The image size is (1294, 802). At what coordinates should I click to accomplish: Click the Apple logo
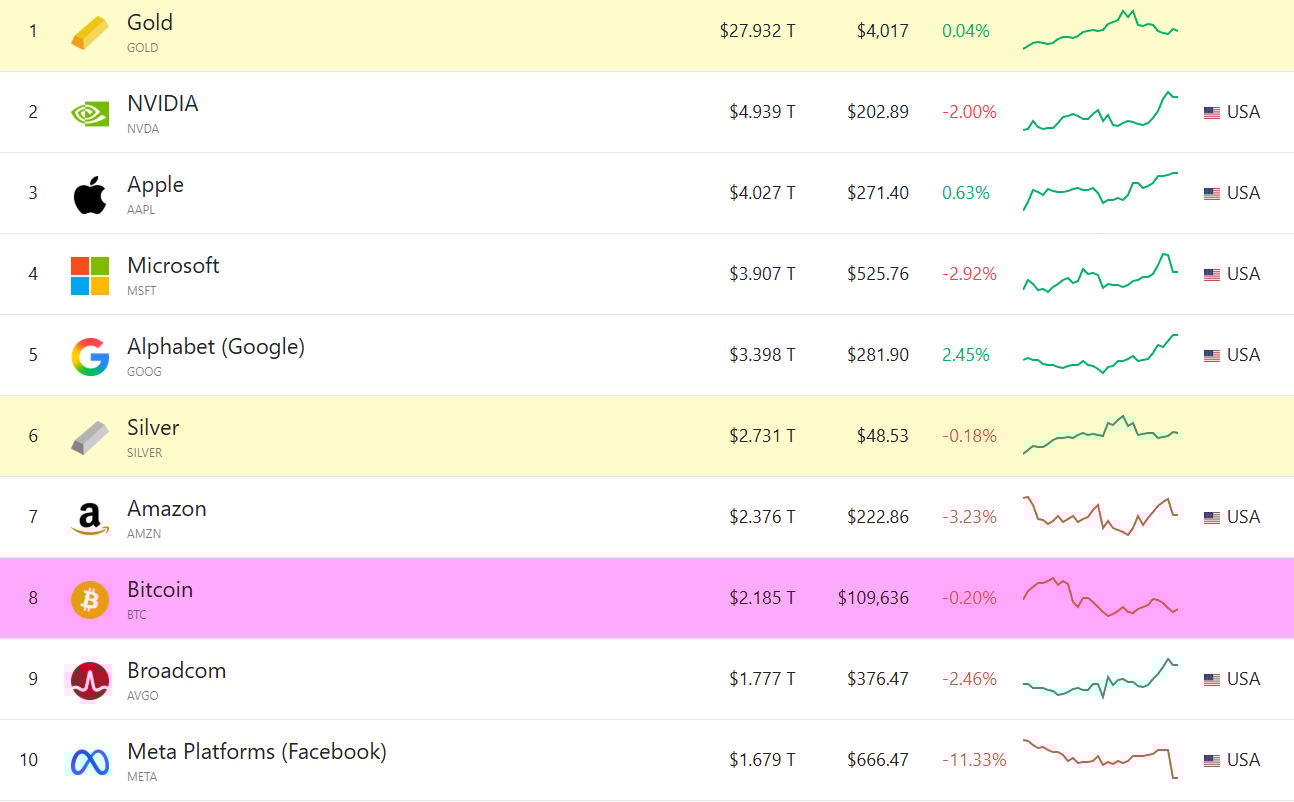[89, 193]
